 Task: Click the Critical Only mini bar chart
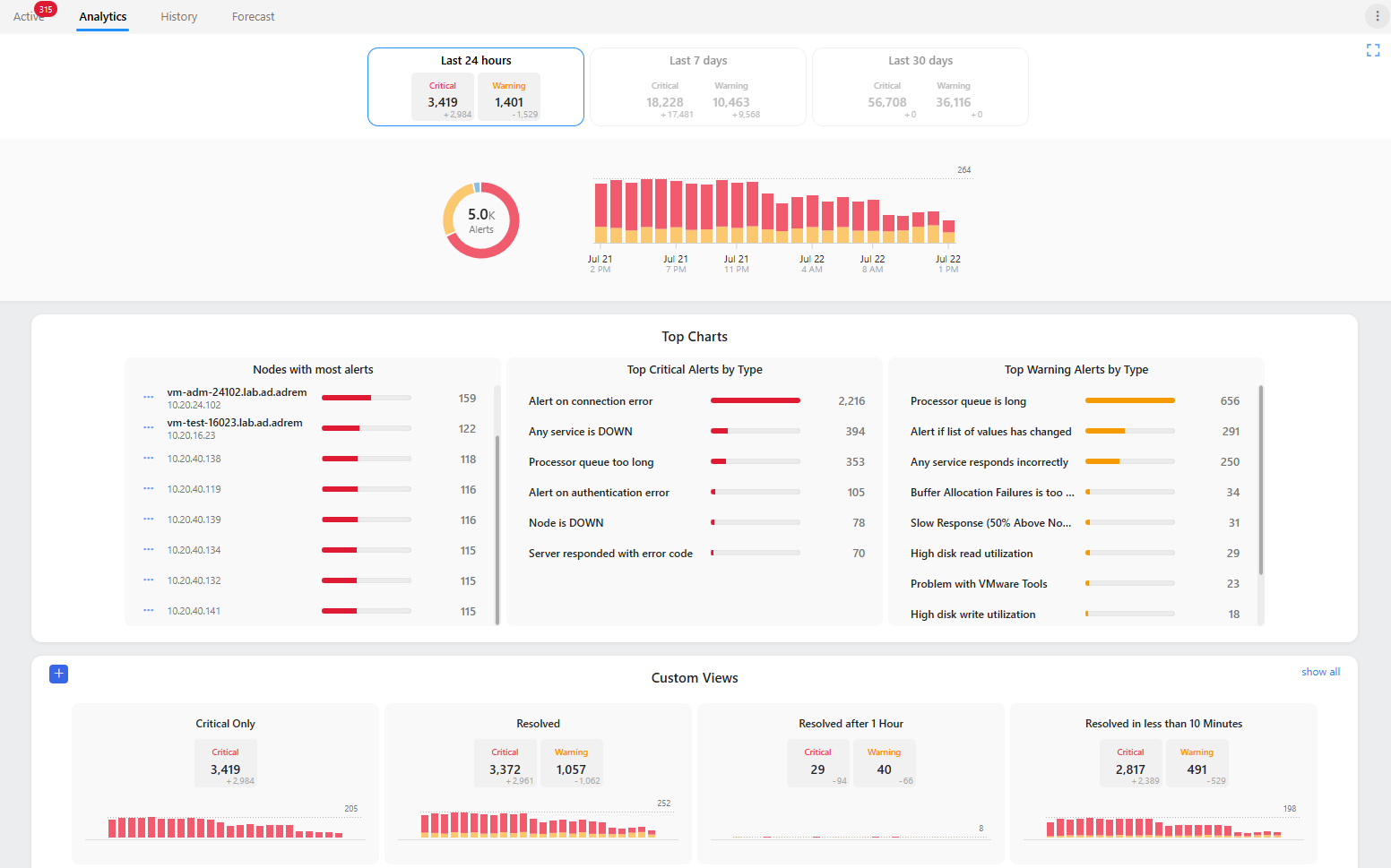pos(225,827)
